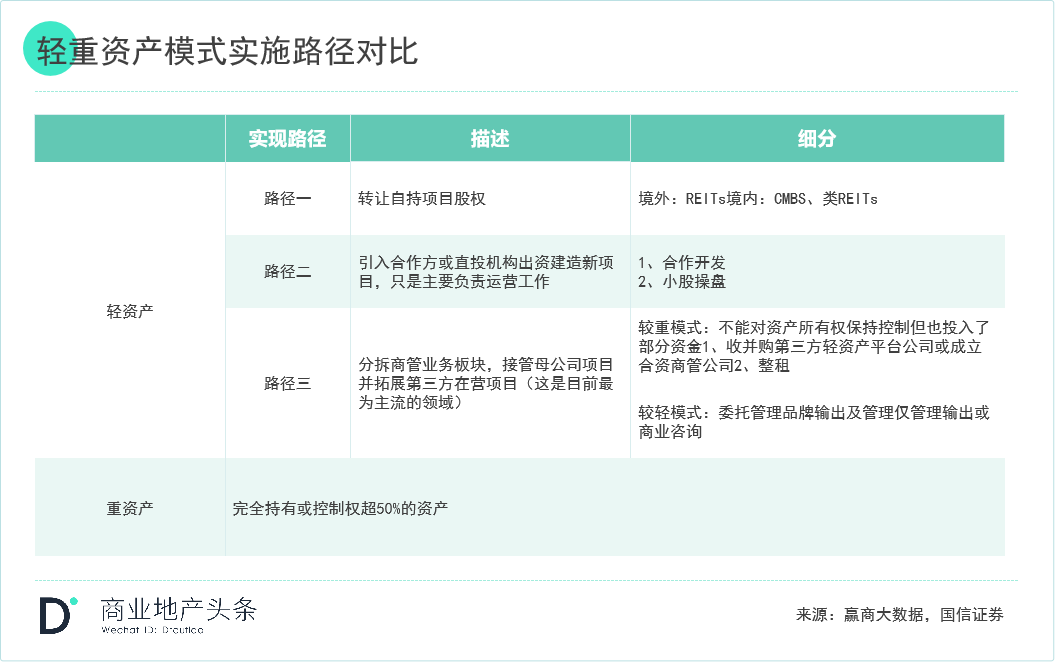Switch to the 细分 column header

pyautogui.click(x=817, y=139)
